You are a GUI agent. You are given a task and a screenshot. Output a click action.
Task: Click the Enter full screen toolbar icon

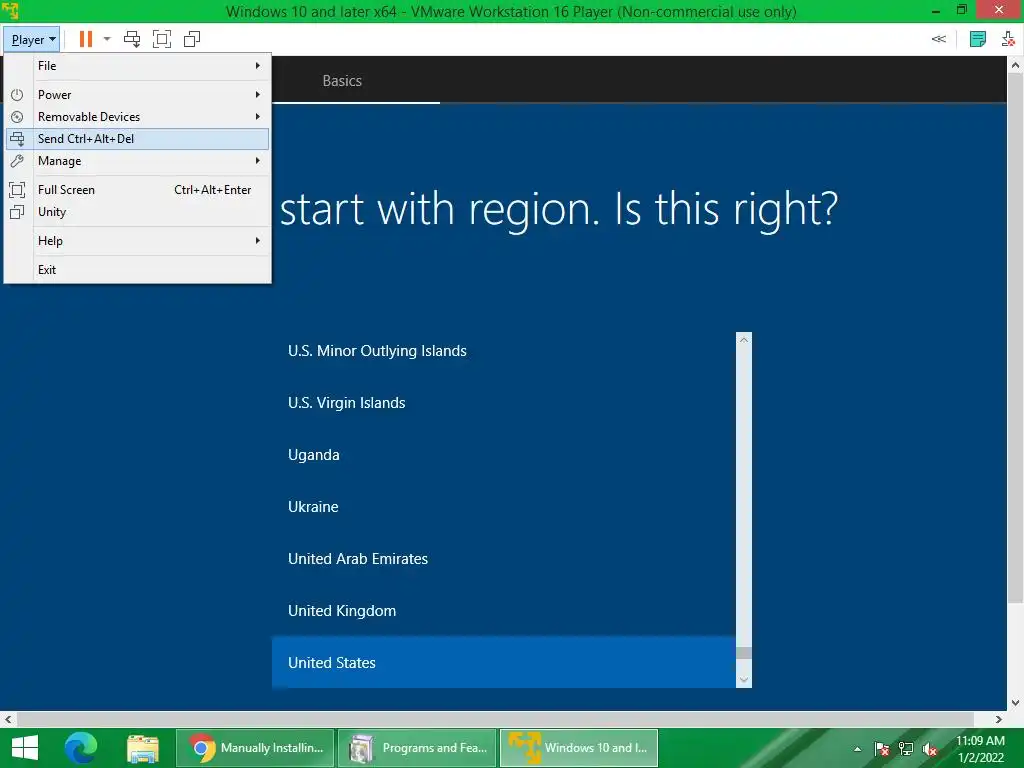tap(162, 39)
